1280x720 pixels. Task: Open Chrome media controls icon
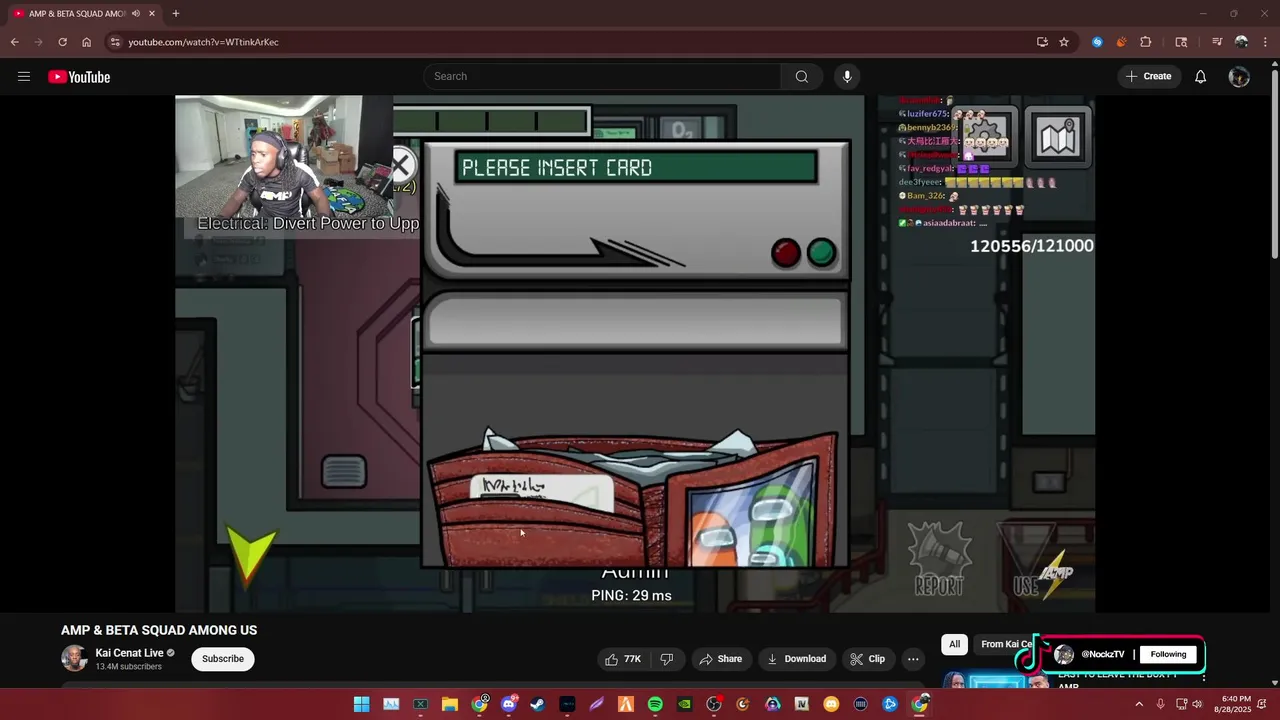1217,42
